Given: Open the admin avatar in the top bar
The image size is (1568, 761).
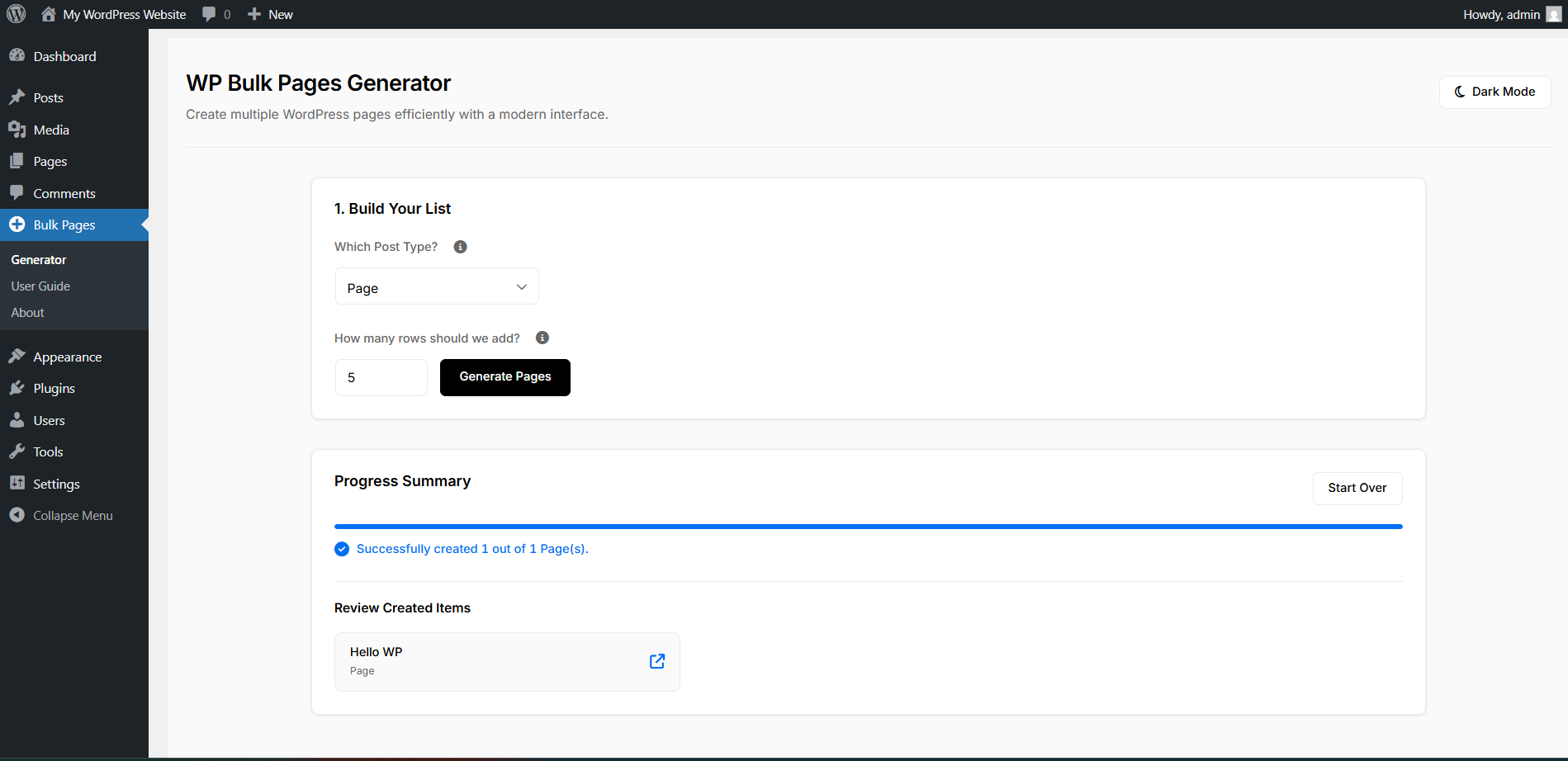Looking at the screenshot, I should click(1553, 14).
